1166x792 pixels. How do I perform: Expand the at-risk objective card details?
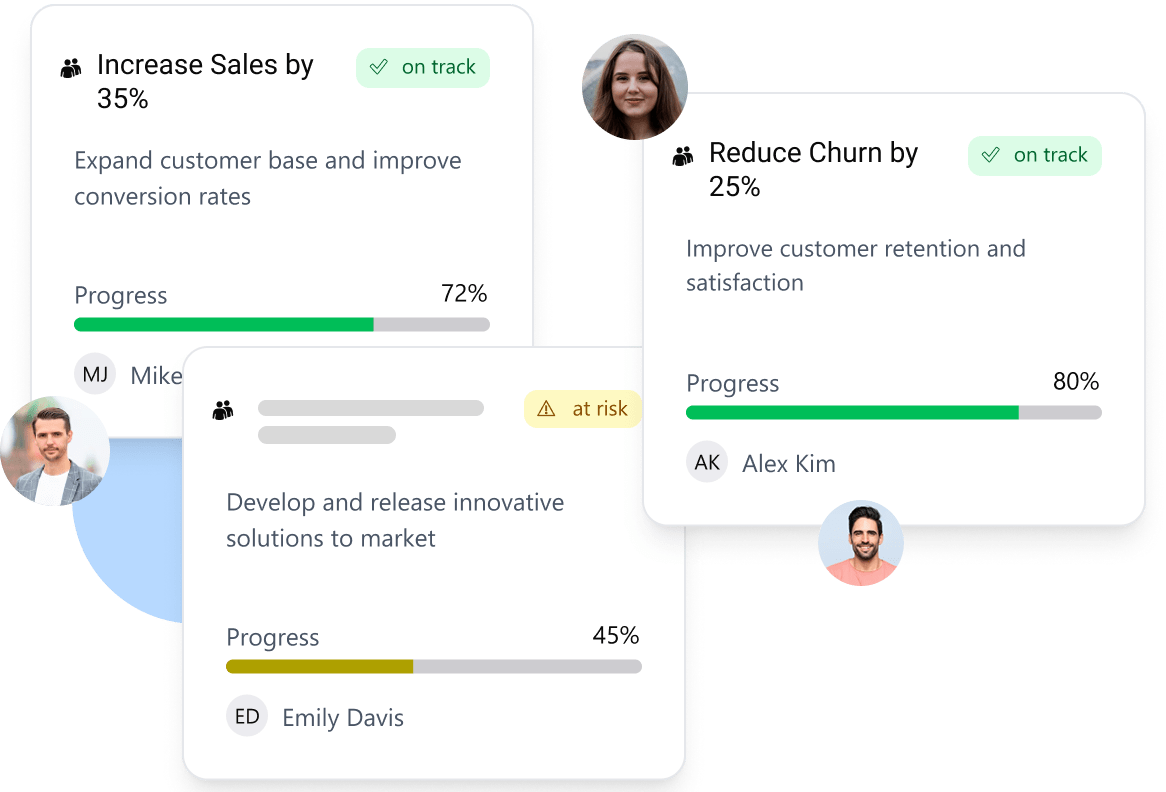[x=395, y=520]
